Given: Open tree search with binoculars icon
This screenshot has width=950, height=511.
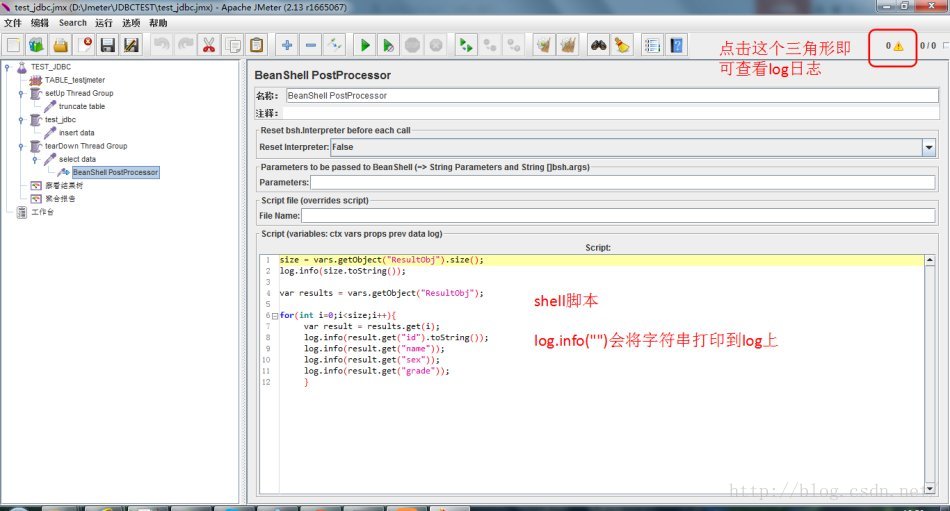Looking at the screenshot, I should point(599,45).
